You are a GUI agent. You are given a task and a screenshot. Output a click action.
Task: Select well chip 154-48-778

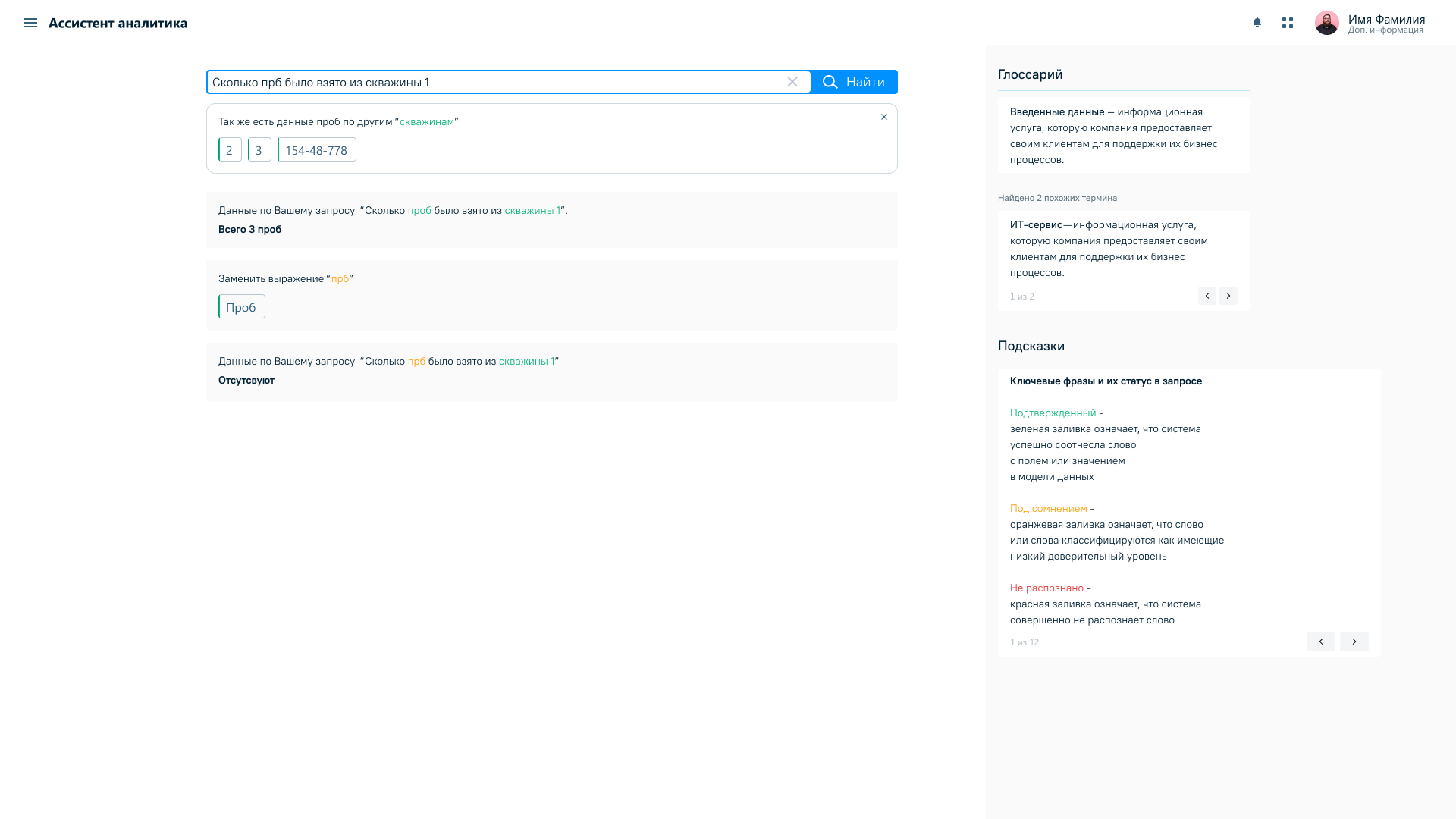[x=316, y=150]
